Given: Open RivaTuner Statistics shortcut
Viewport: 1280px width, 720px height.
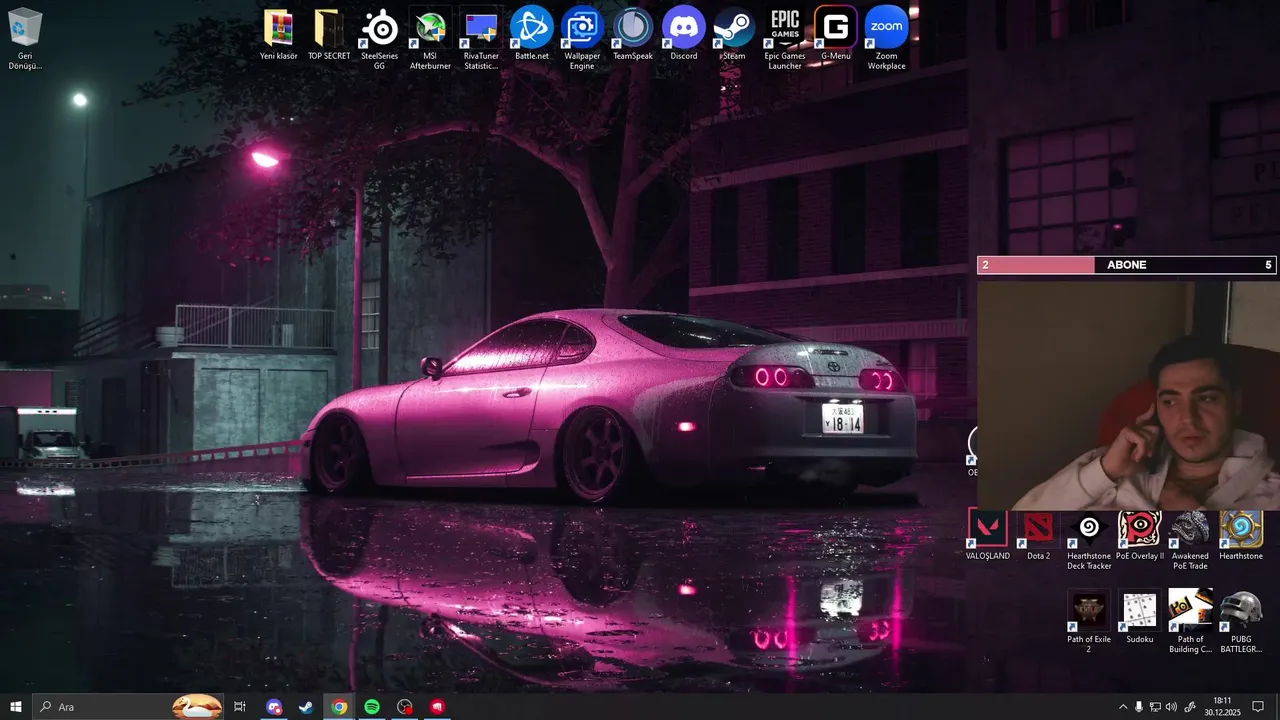Looking at the screenshot, I should click(x=481, y=39).
